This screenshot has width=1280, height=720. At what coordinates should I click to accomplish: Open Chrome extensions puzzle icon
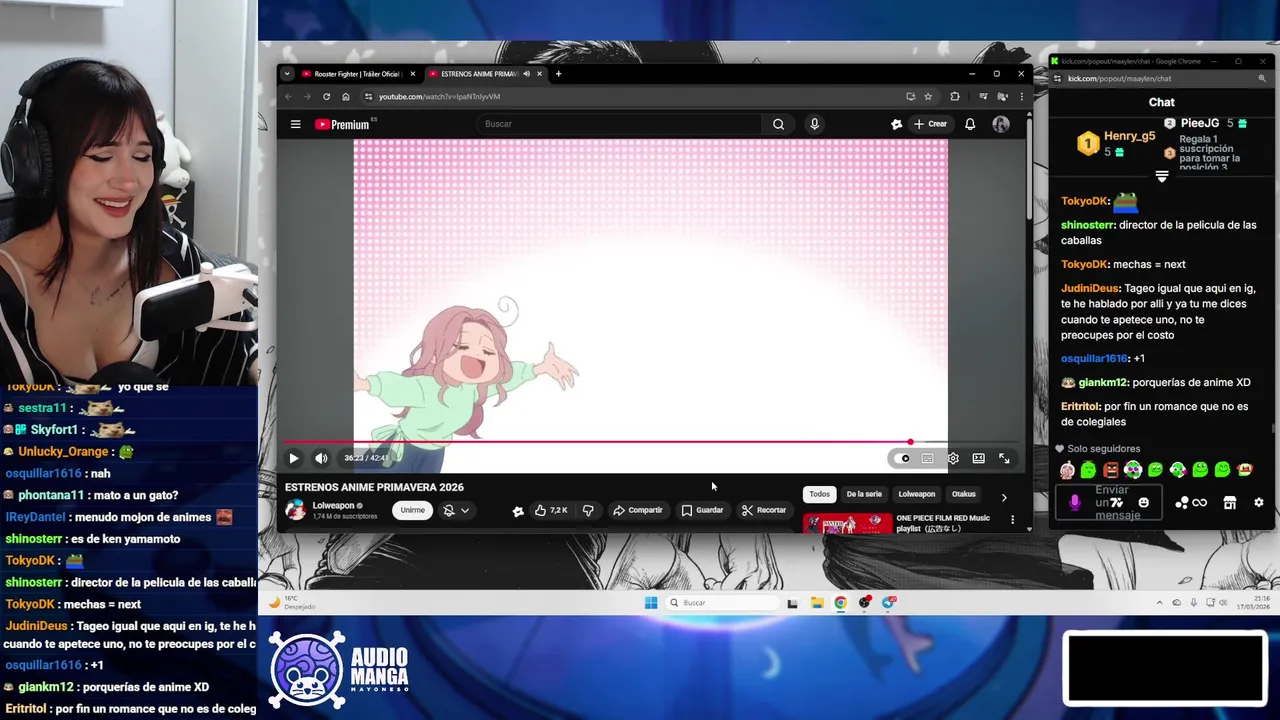(955, 97)
